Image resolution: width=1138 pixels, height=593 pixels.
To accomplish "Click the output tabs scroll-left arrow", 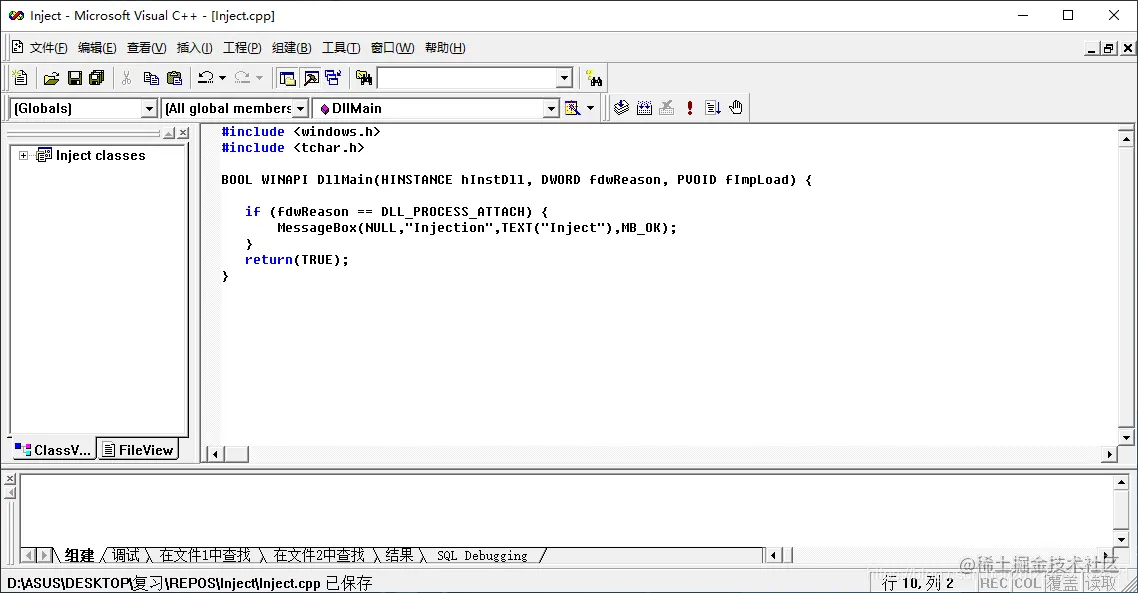I will pos(29,555).
